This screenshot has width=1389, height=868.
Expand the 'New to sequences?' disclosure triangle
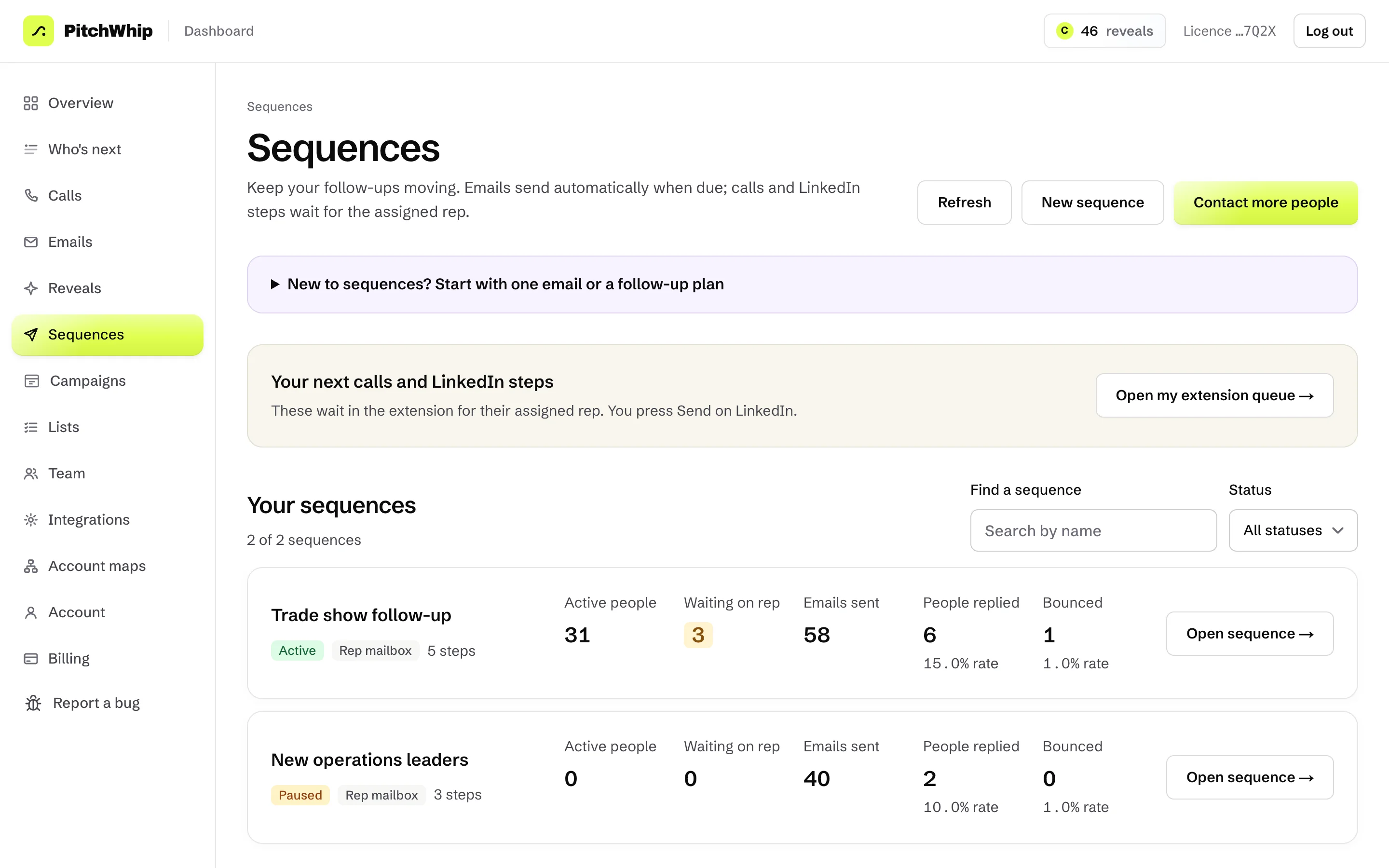tap(275, 284)
